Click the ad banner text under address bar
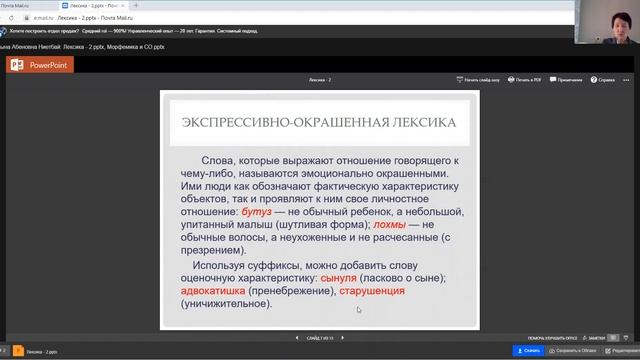This screenshot has width=640, height=360. coord(133,31)
